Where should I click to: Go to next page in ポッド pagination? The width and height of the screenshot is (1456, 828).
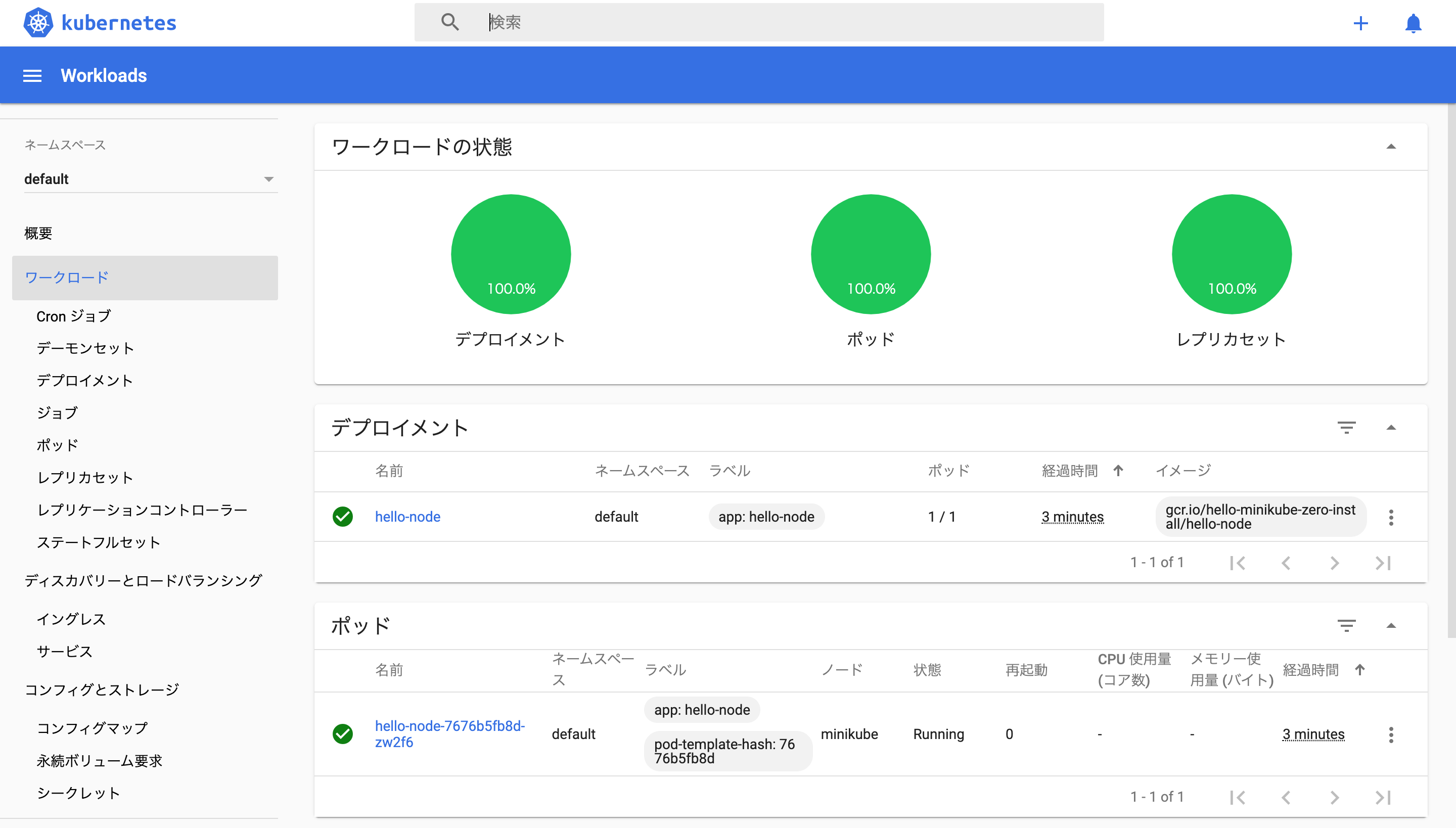(1334, 797)
